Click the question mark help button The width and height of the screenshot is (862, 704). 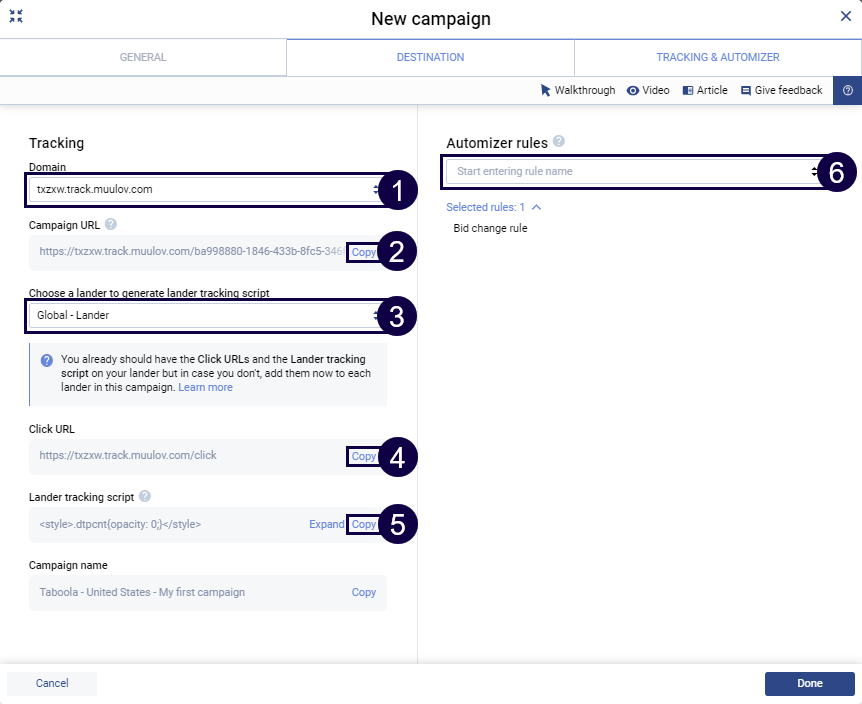847,90
